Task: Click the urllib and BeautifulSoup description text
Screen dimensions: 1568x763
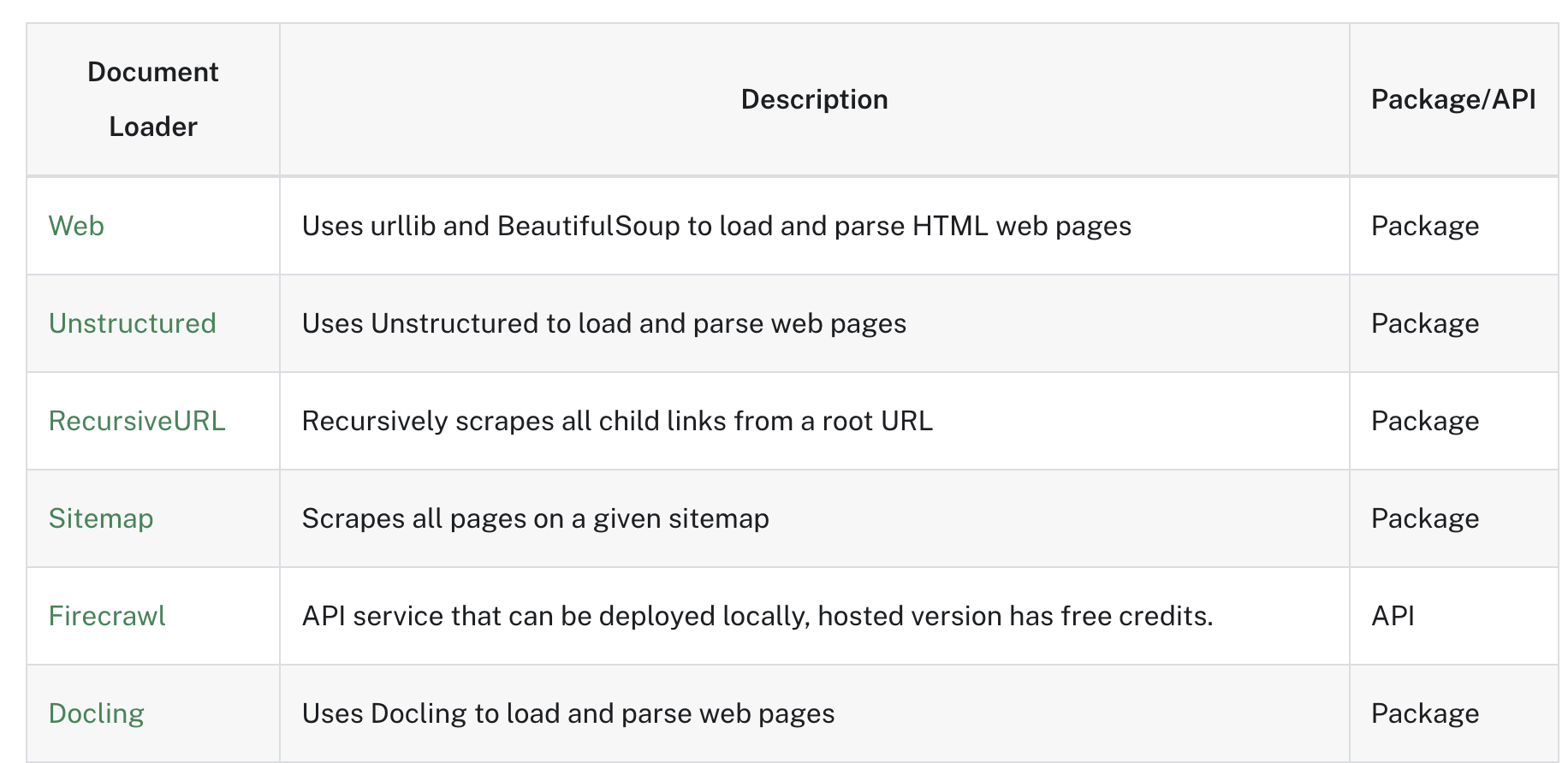Action: pyautogui.click(x=716, y=226)
